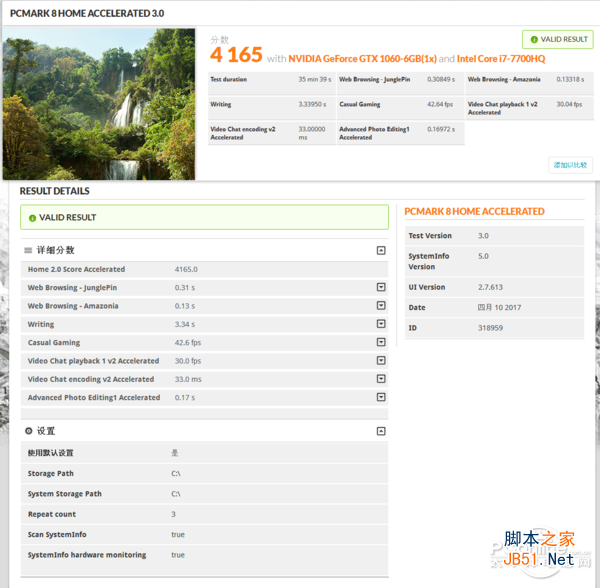Click the Web Browsing - JunglePin 0.30849 s cell

pos(400,83)
